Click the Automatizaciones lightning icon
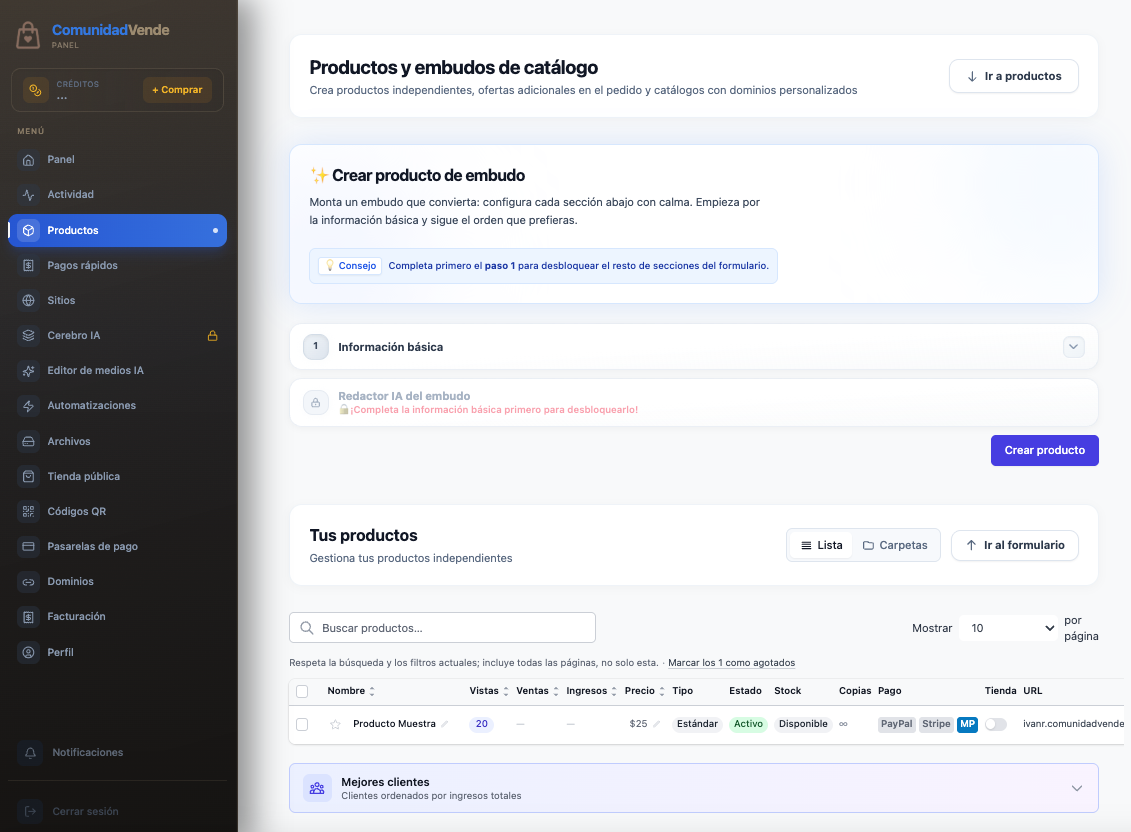This screenshot has height=832, width=1131. pyautogui.click(x=28, y=406)
